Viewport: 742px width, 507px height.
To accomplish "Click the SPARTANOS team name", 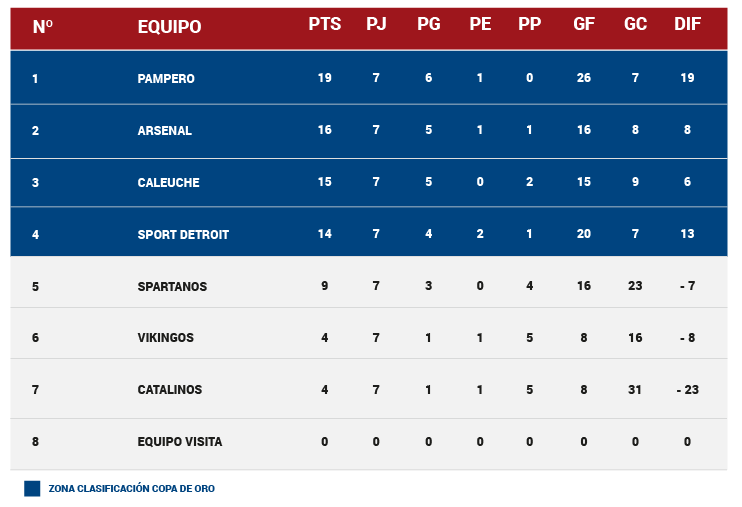I will tap(172, 287).
